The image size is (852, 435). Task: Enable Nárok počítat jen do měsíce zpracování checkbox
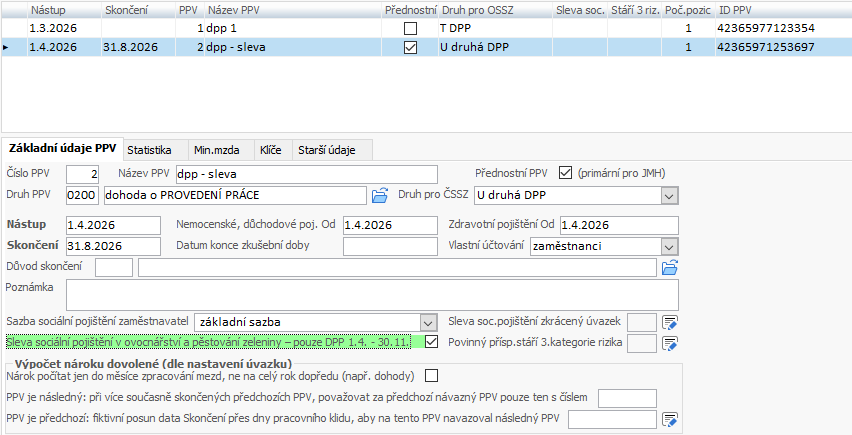[431, 376]
